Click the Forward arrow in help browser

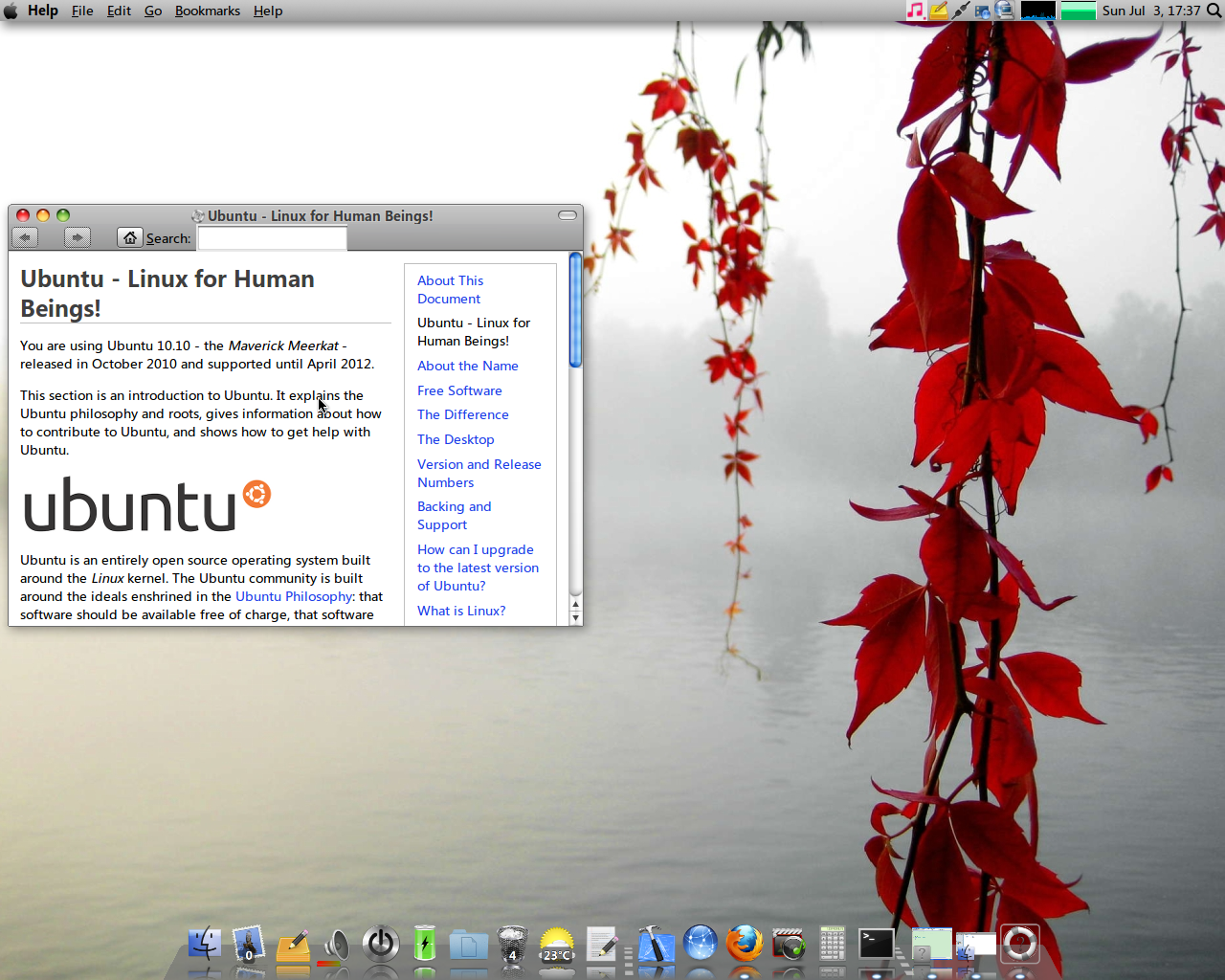pyautogui.click(x=78, y=237)
